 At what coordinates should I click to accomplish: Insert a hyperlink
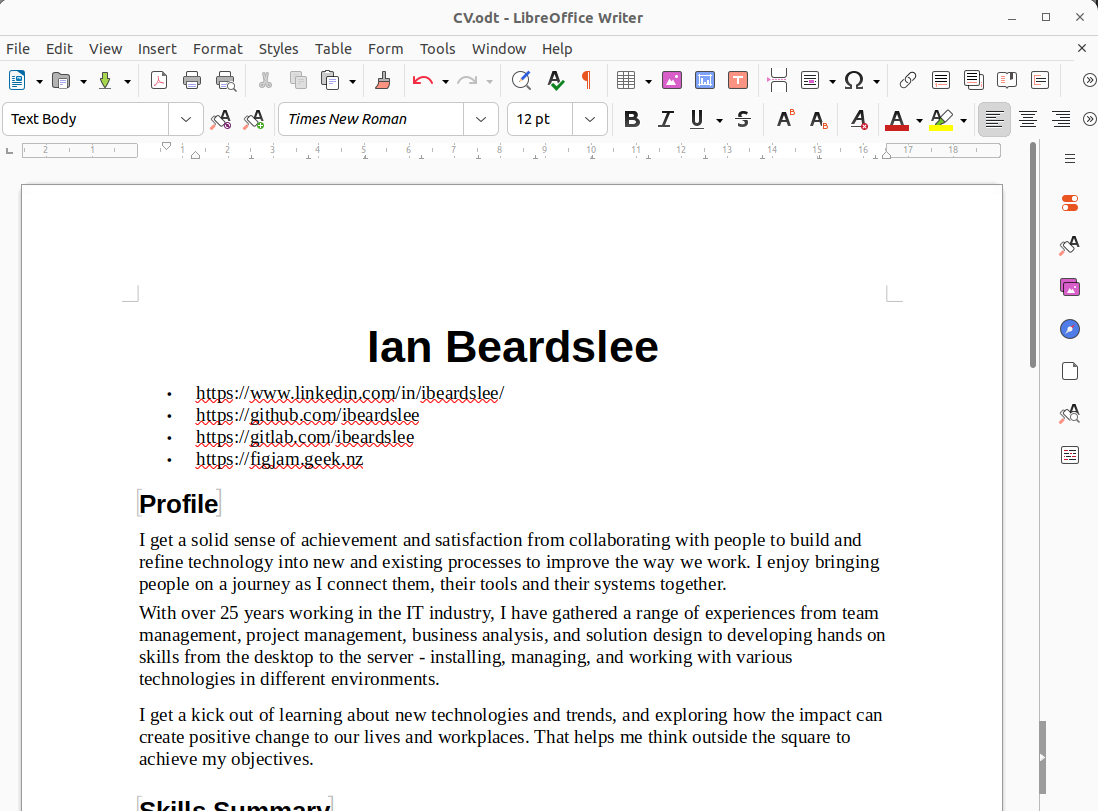(x=908, y=80)
